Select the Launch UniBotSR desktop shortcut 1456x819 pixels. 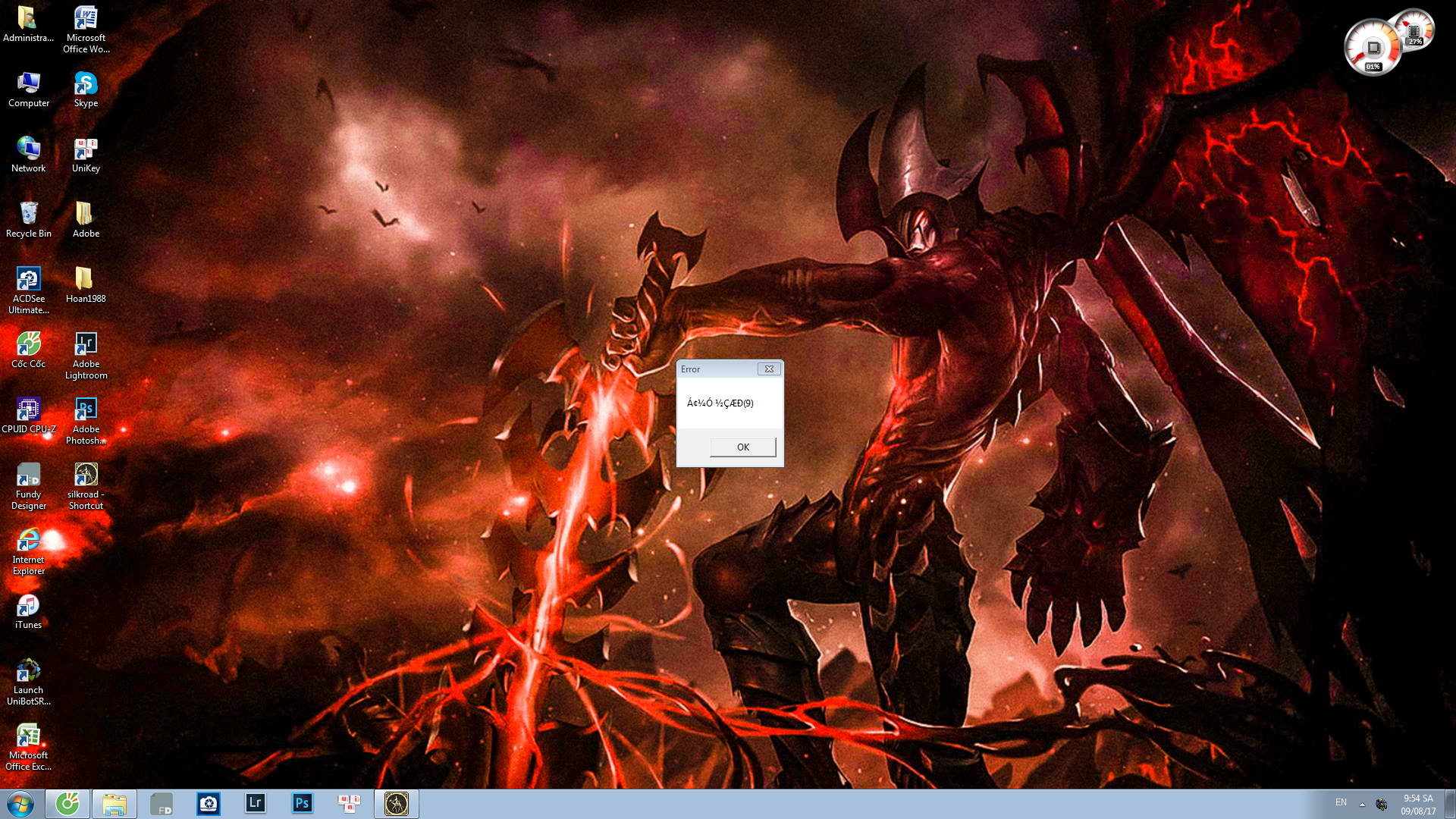[28, 682]
